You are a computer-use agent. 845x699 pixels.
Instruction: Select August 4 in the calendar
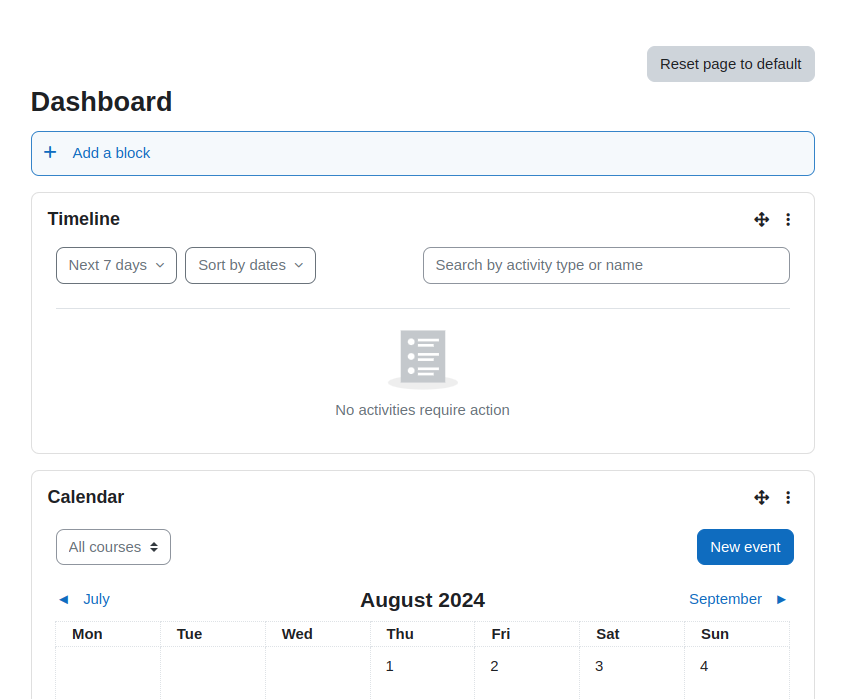click(x=704, y=666)
